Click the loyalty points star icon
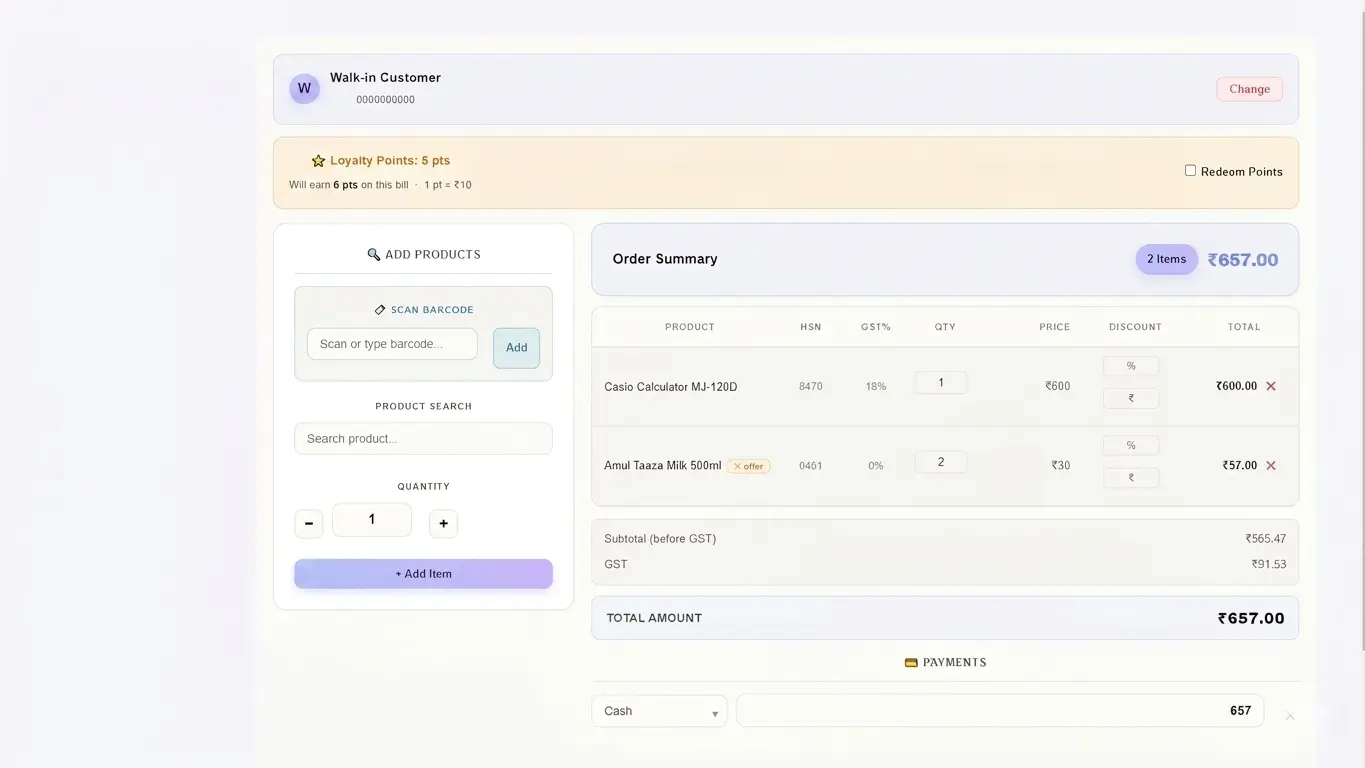 pos(318,160)
